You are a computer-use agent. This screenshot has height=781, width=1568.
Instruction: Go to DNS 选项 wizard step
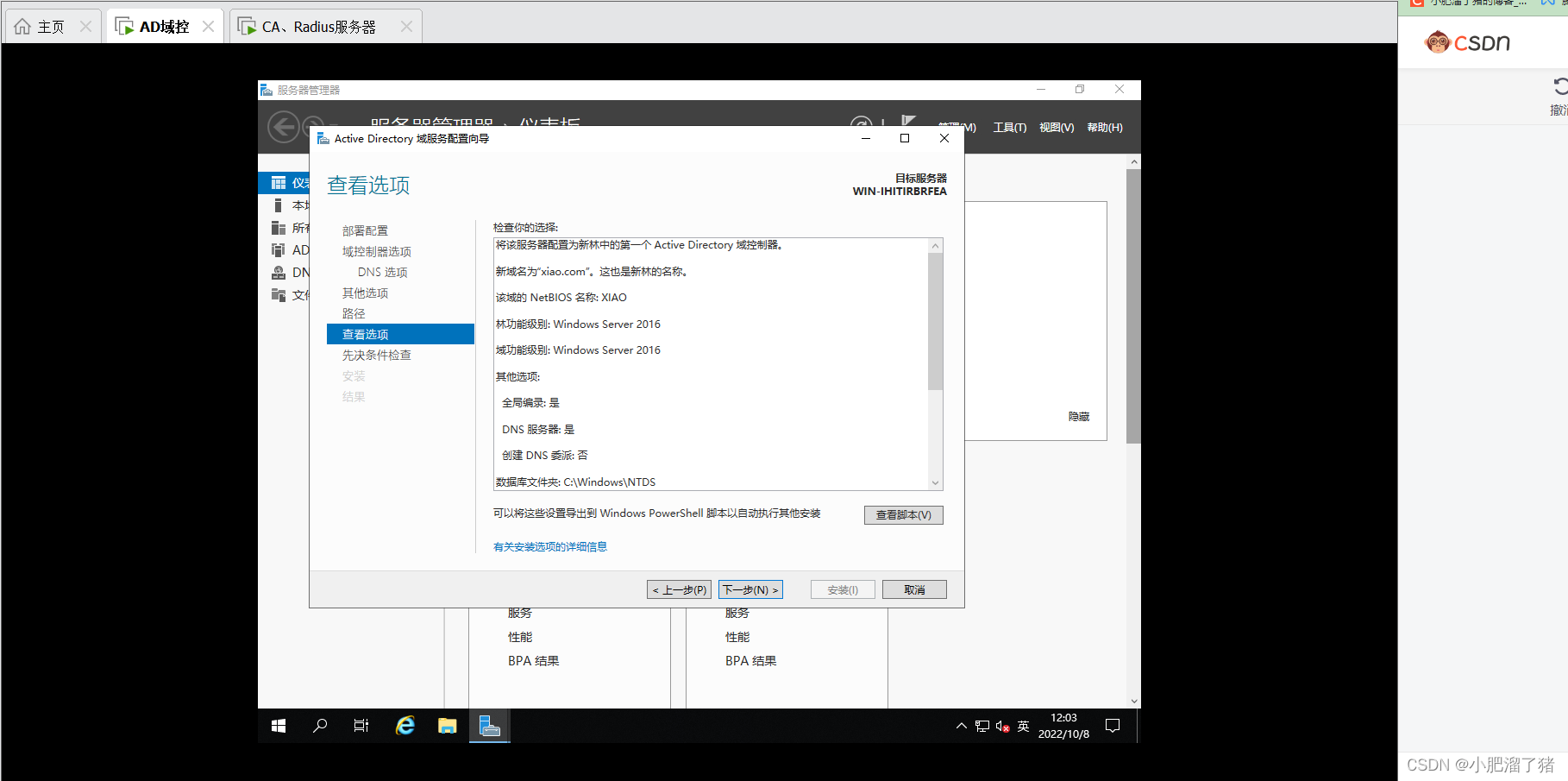(383, 272)
